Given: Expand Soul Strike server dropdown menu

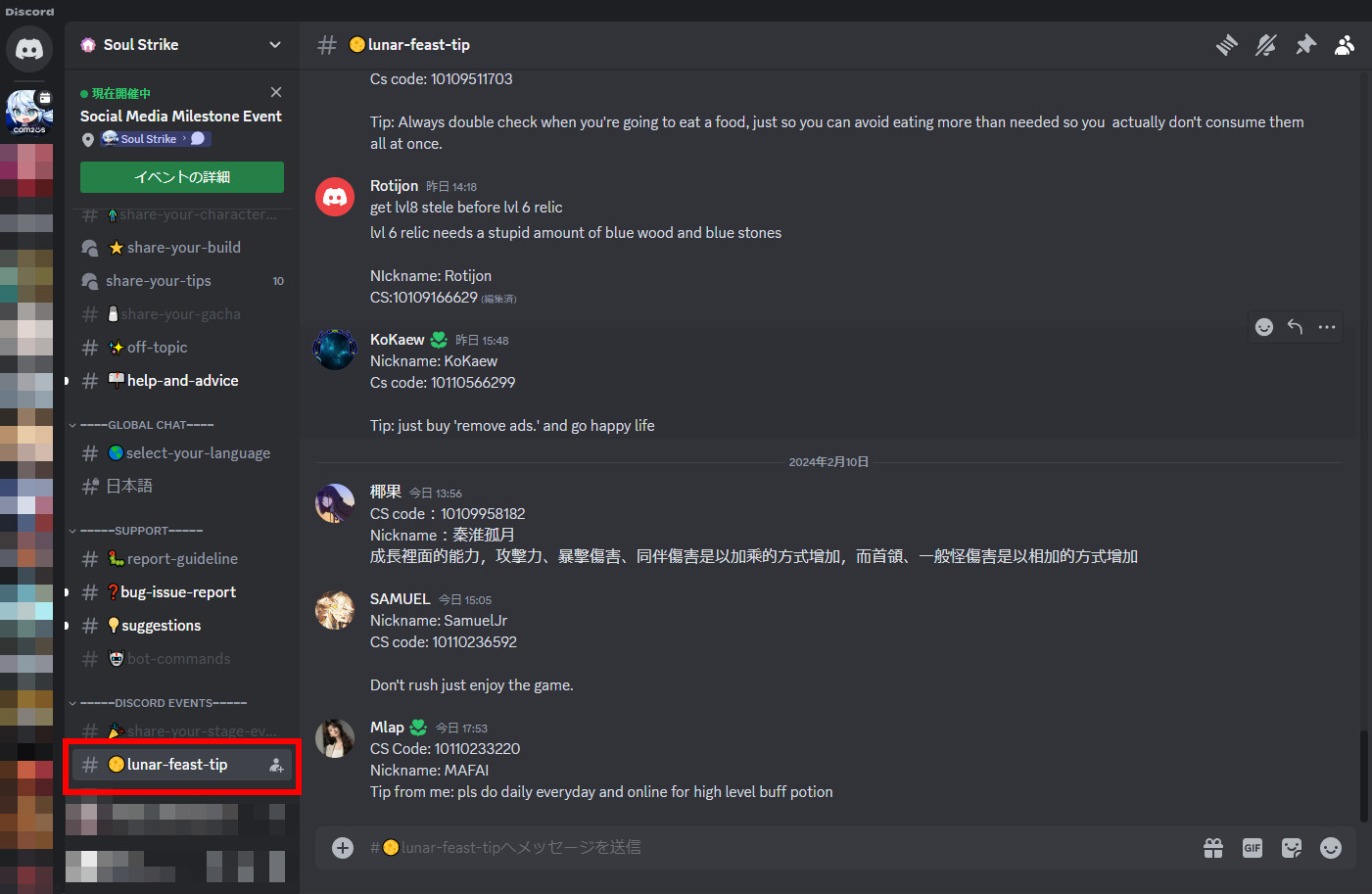Looking at the screenshot, I should (x=275, y=45).
